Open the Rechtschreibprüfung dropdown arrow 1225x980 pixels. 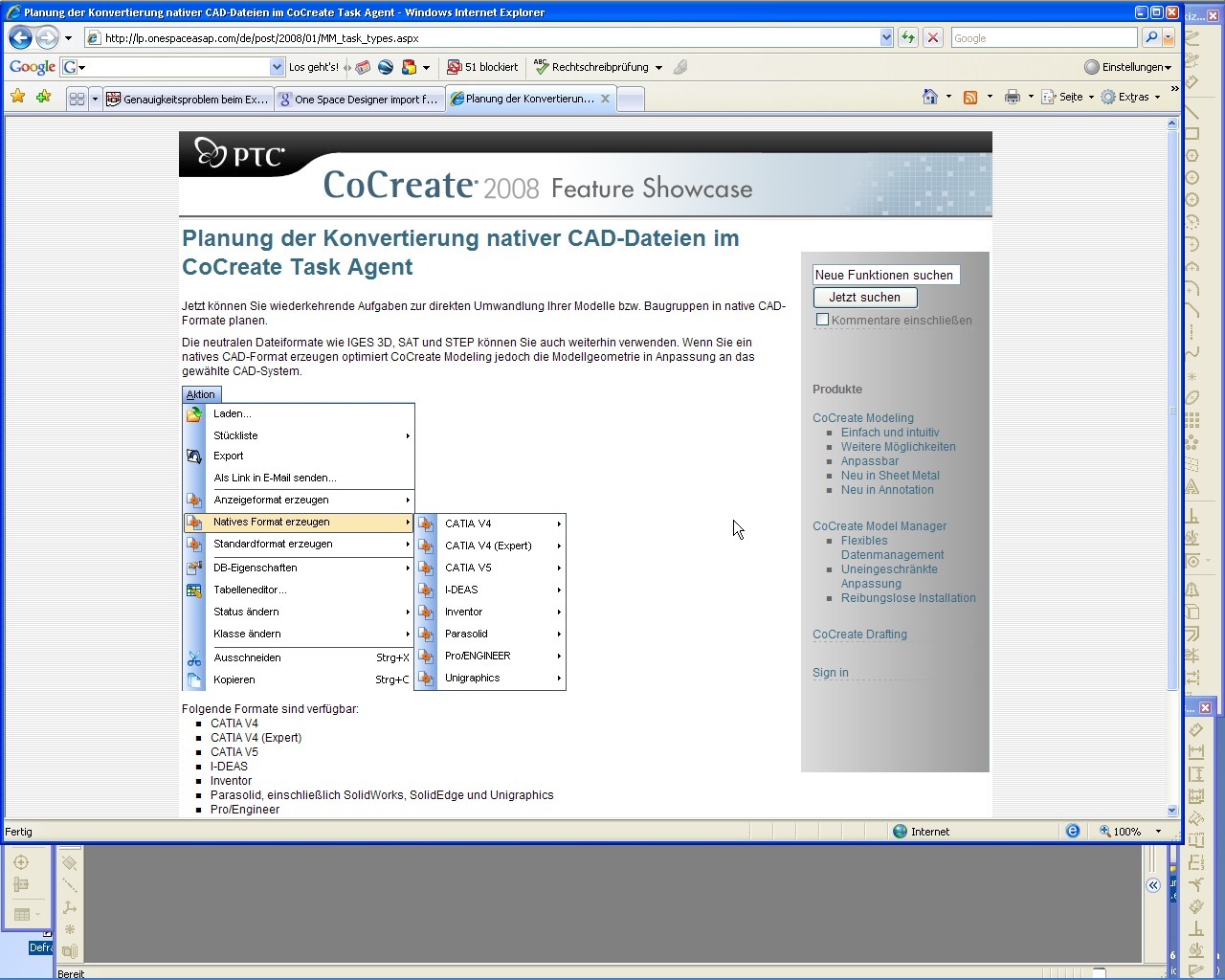(658, 68)
